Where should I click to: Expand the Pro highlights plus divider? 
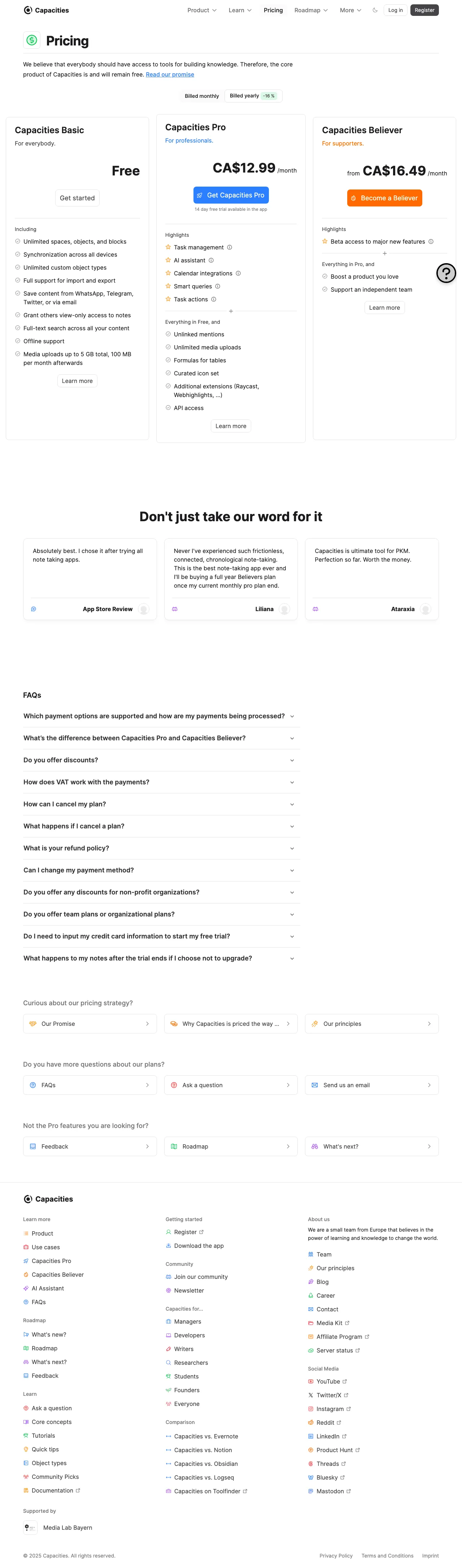[x=231, y=311]
